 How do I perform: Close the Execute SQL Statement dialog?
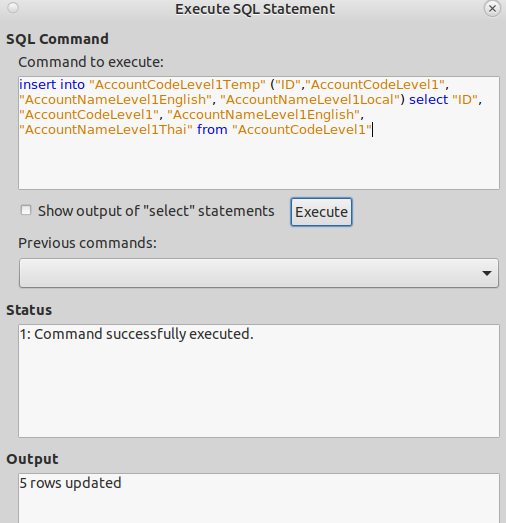(492, 9)
